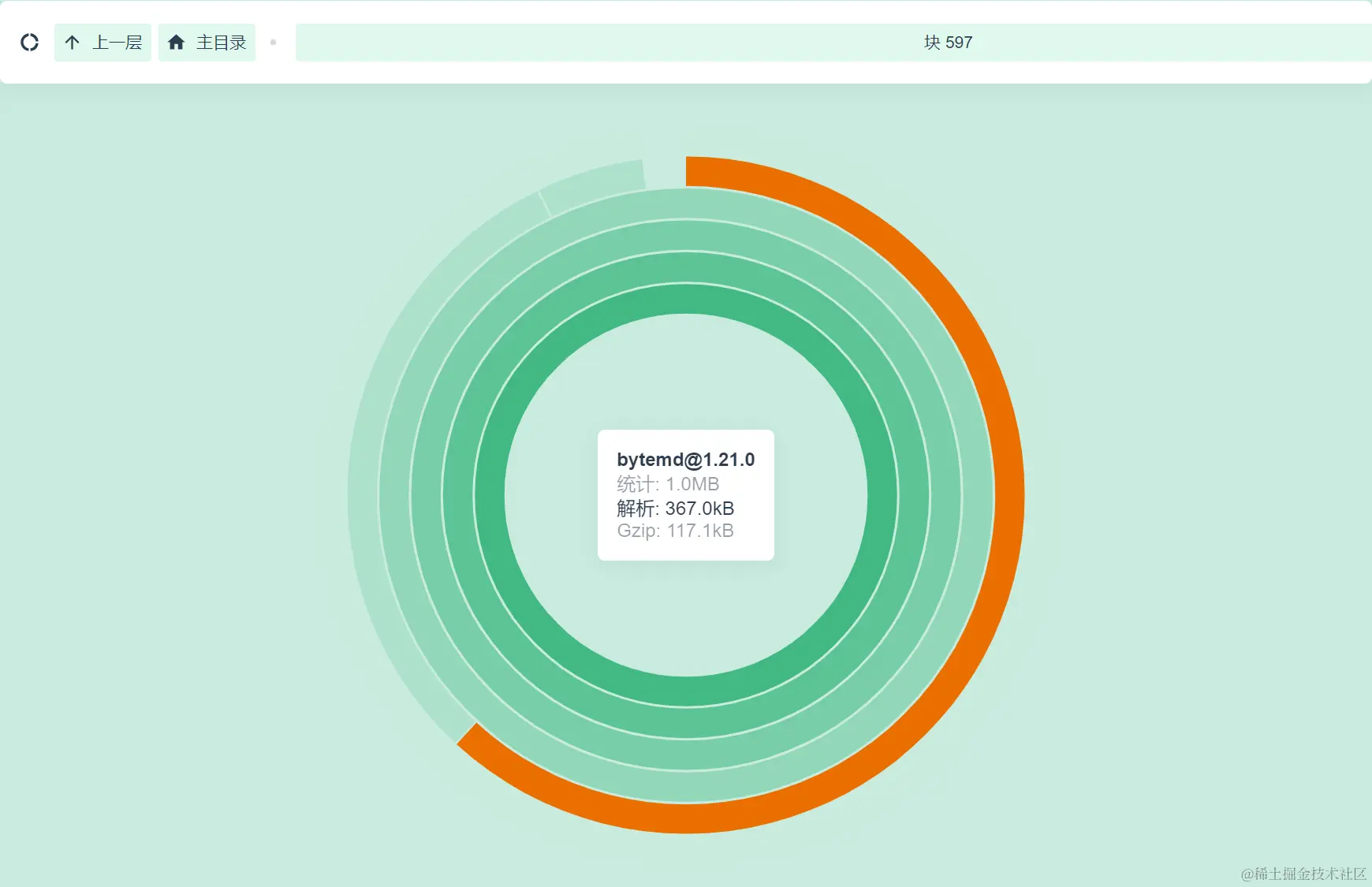Click the bytemd@1.21.0 tooltip title
Image resolution: width=1372 pixels, height=887 pixels.
click(686, 460)
